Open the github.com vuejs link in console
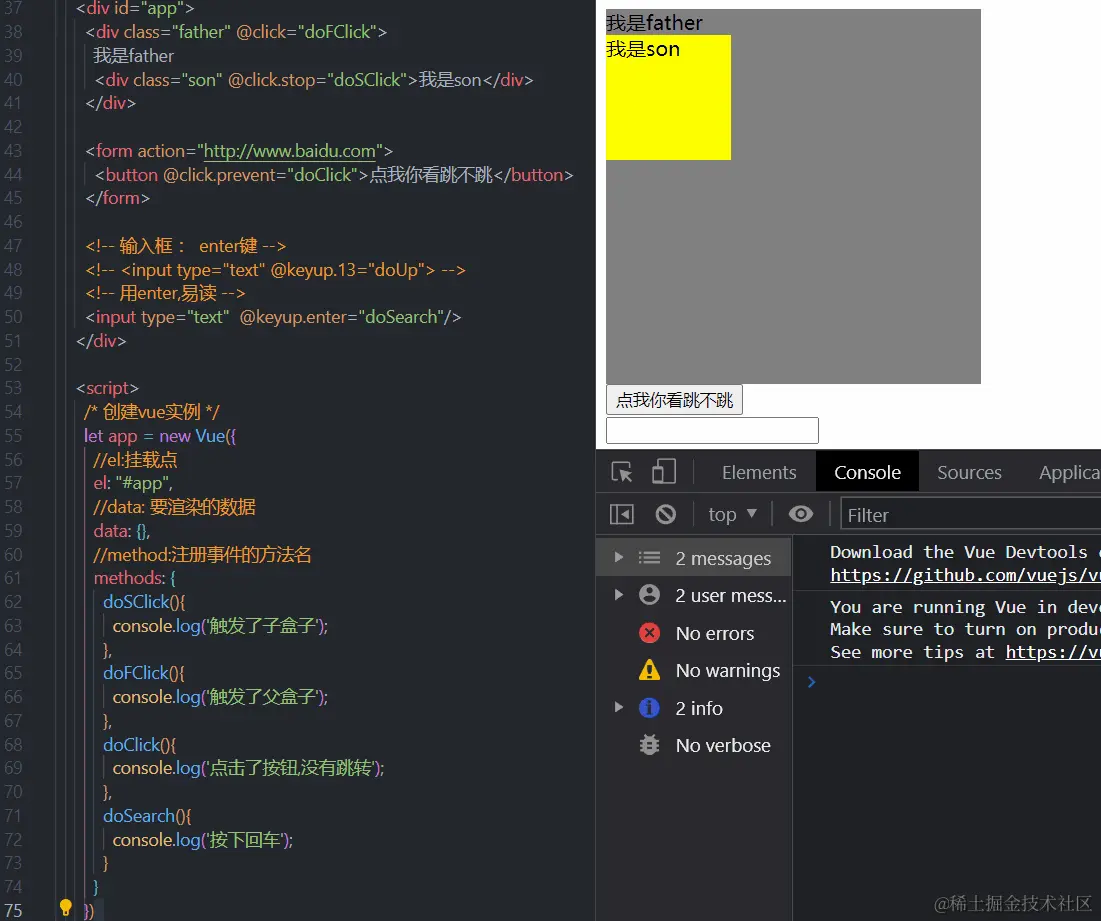Viewport: 1101px width, 921px height. tap(965, 576)
